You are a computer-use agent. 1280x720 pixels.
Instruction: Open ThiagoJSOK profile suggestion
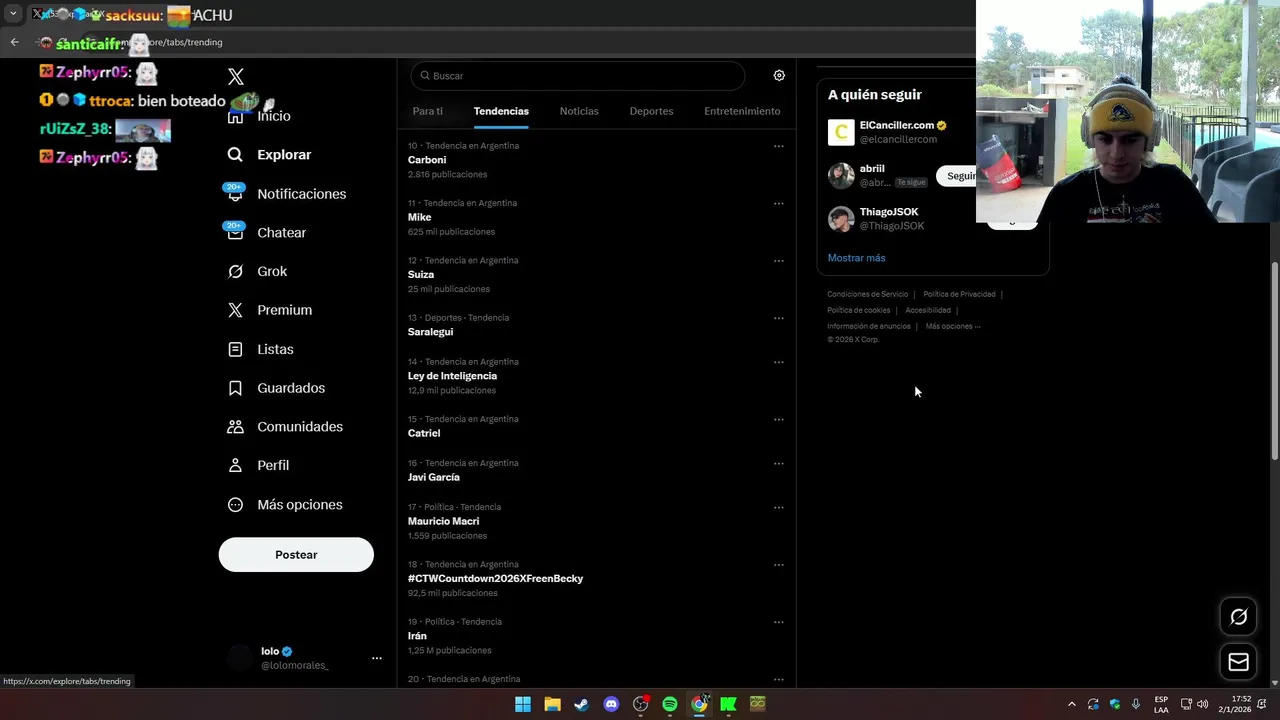tap(889, 212)
